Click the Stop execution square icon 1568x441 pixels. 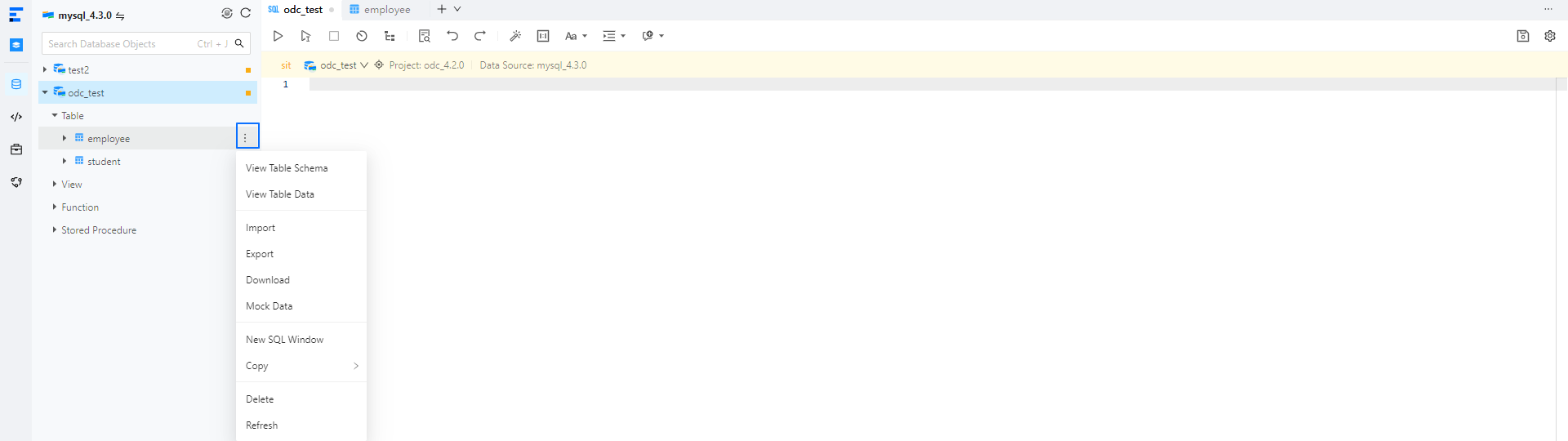334,36
